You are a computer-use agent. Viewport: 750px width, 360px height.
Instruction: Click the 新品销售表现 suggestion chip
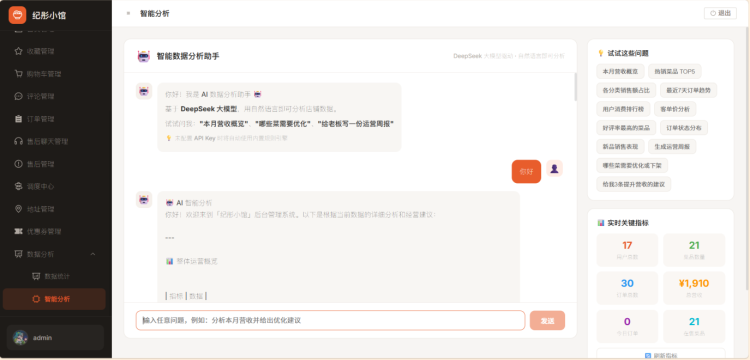pos(620,146)
